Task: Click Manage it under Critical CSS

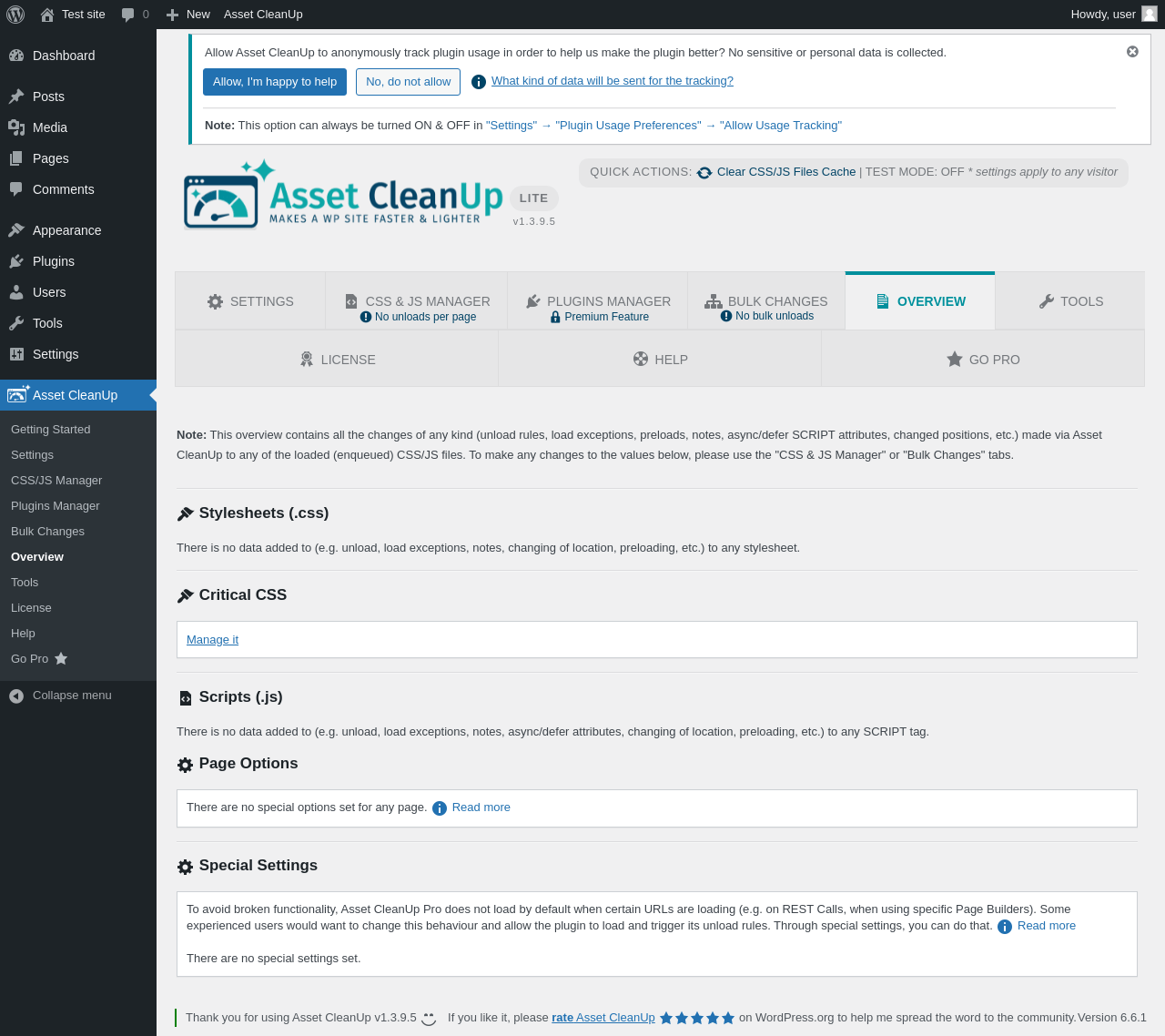Action: point(212,640)
